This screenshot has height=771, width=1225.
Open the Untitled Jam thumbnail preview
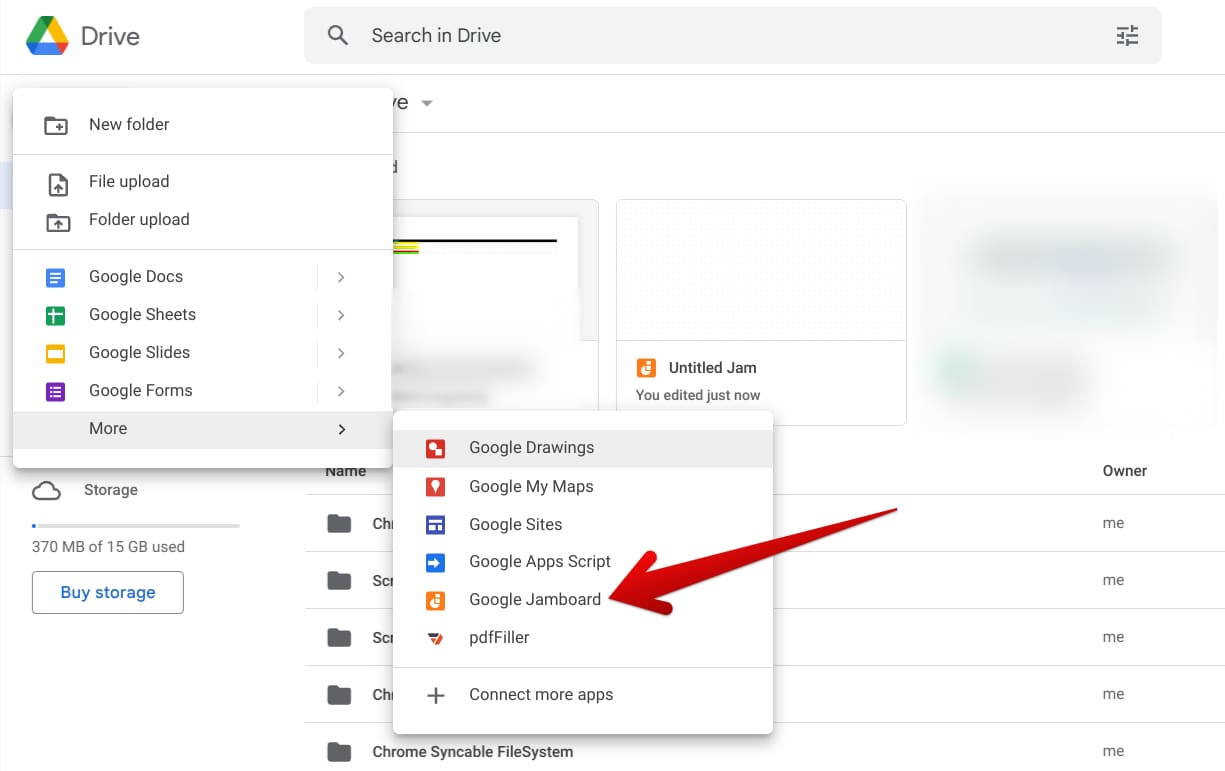point(761,270)
